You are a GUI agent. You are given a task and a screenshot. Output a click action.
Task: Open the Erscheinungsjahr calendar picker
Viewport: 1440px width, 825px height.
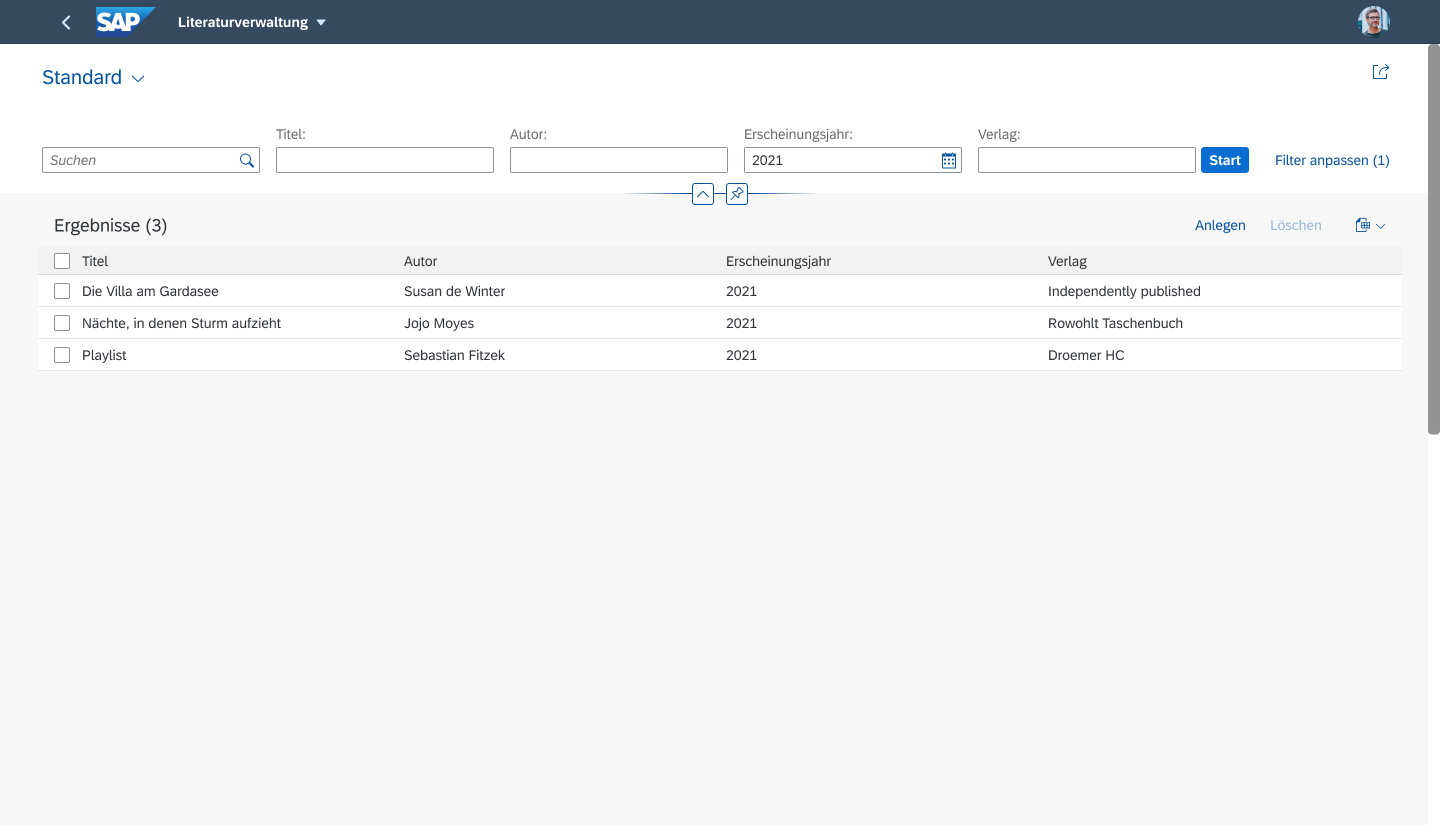click(949, 160)
